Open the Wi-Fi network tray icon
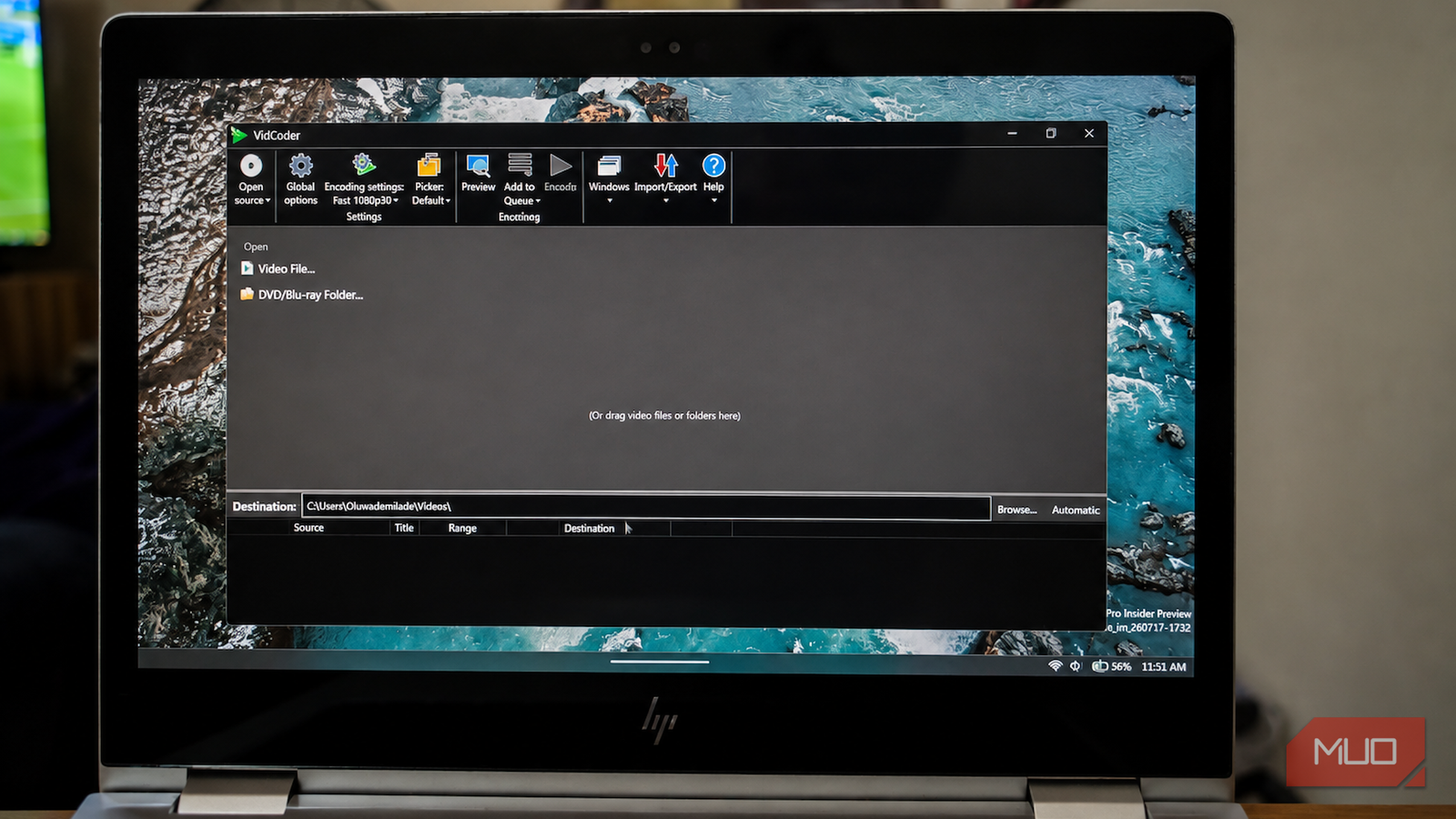This screenshot has height=819, width=1456. pyautogui.click(x=1056, y=666)
